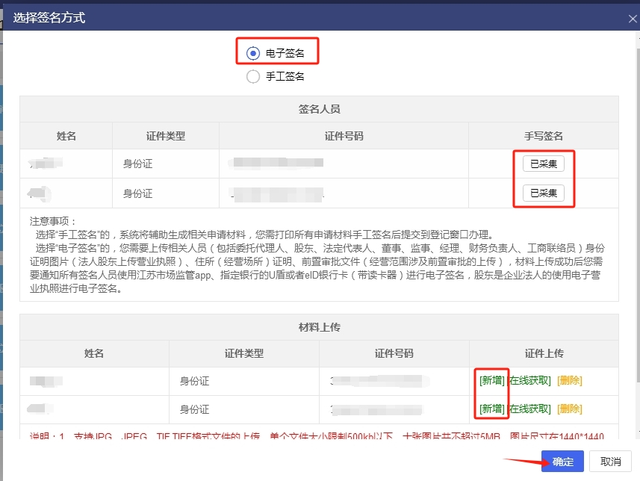Screen dimensions: 640x481
Task: Click 在线获取 in second upload row
Action: [x=530, y=409]
